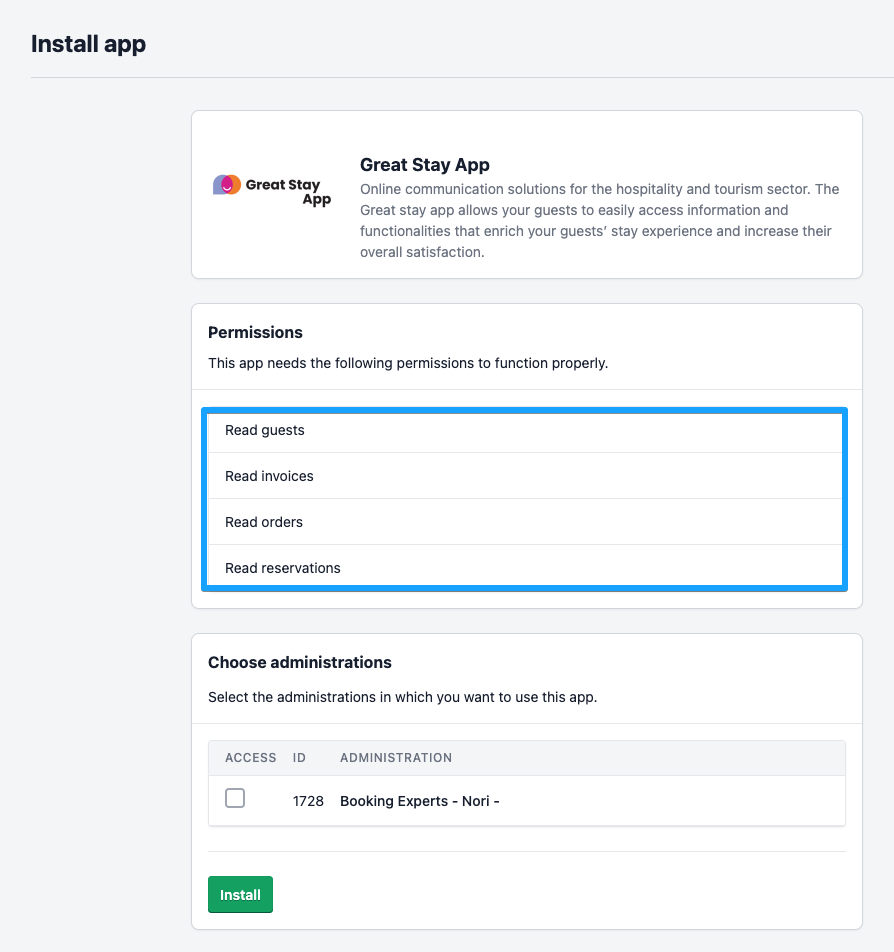Click the ID column header
This screenshot has height=952, width=894.
click(299, 758)
